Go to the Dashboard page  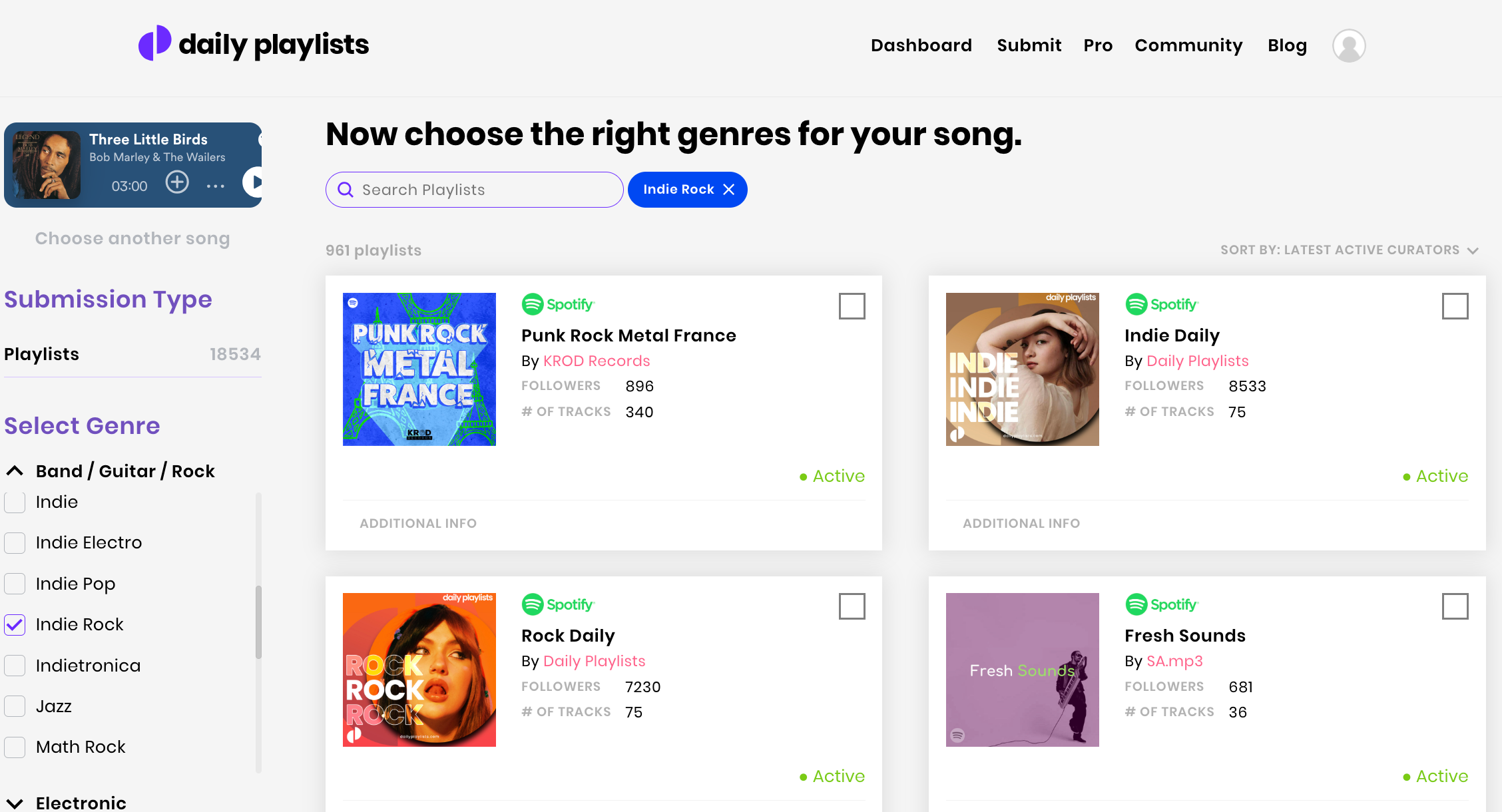(921, 45)
